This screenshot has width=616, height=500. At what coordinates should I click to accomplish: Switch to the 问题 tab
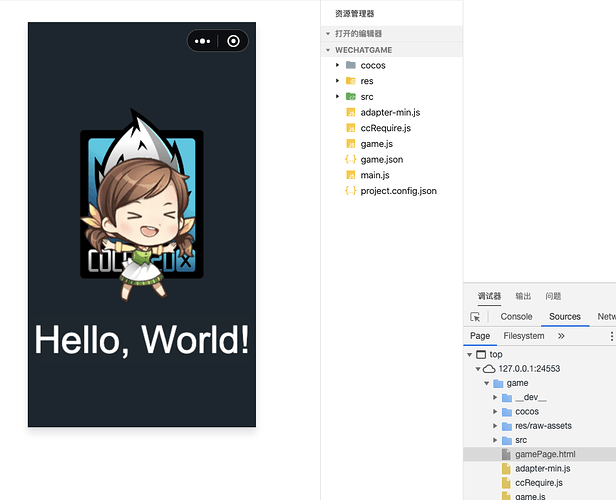553,296
